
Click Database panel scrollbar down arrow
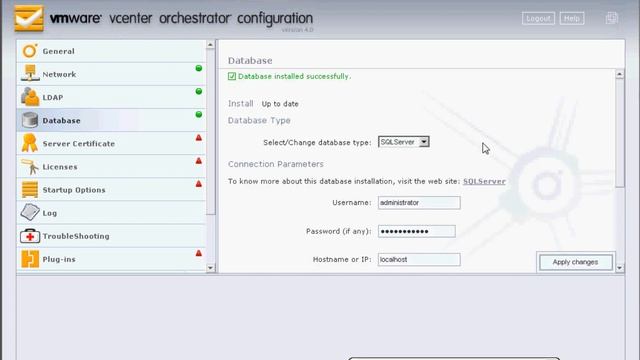(x=620, y=268)
